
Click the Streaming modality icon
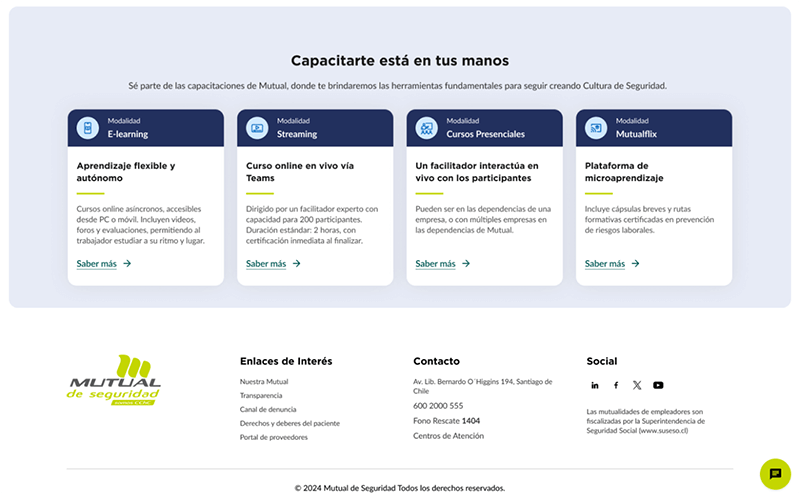coord(257,128)
